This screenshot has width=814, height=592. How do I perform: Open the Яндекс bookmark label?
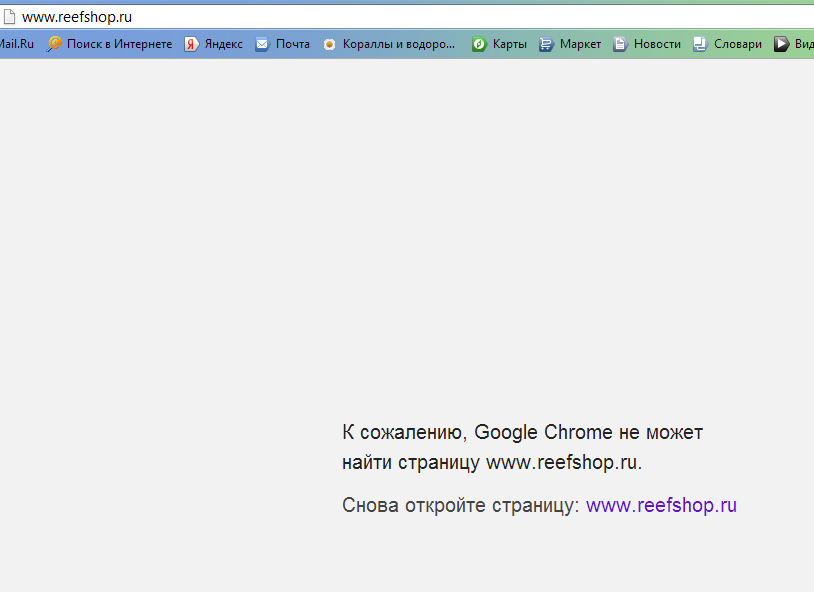pyautogui.click(x=224, y=44)
